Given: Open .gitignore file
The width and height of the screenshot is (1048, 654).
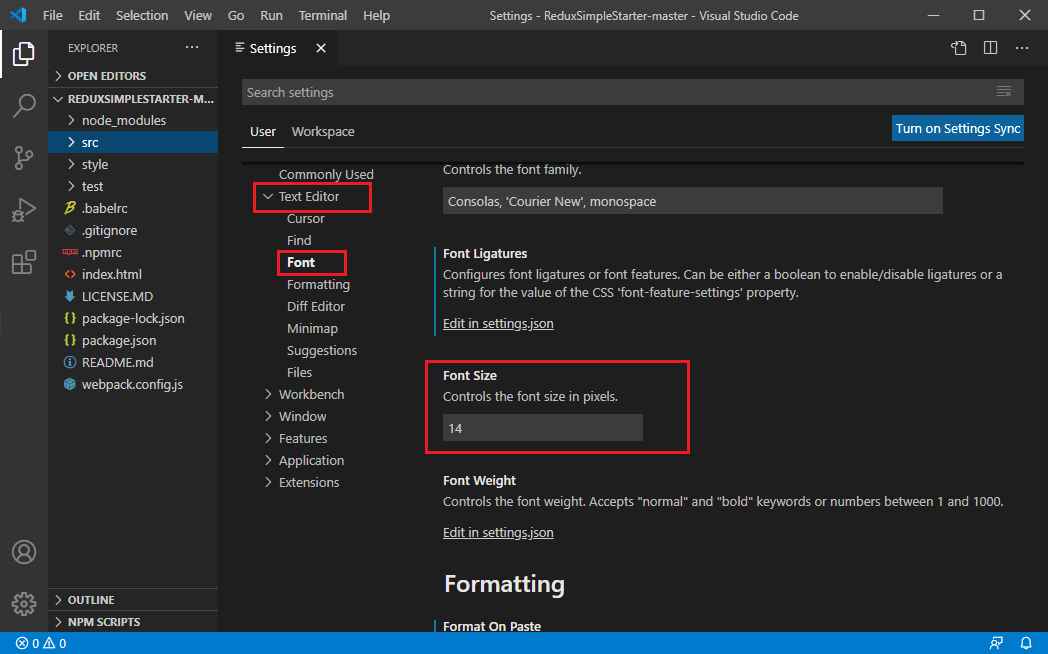Looking at the screenshot, I should coord(133,230).
